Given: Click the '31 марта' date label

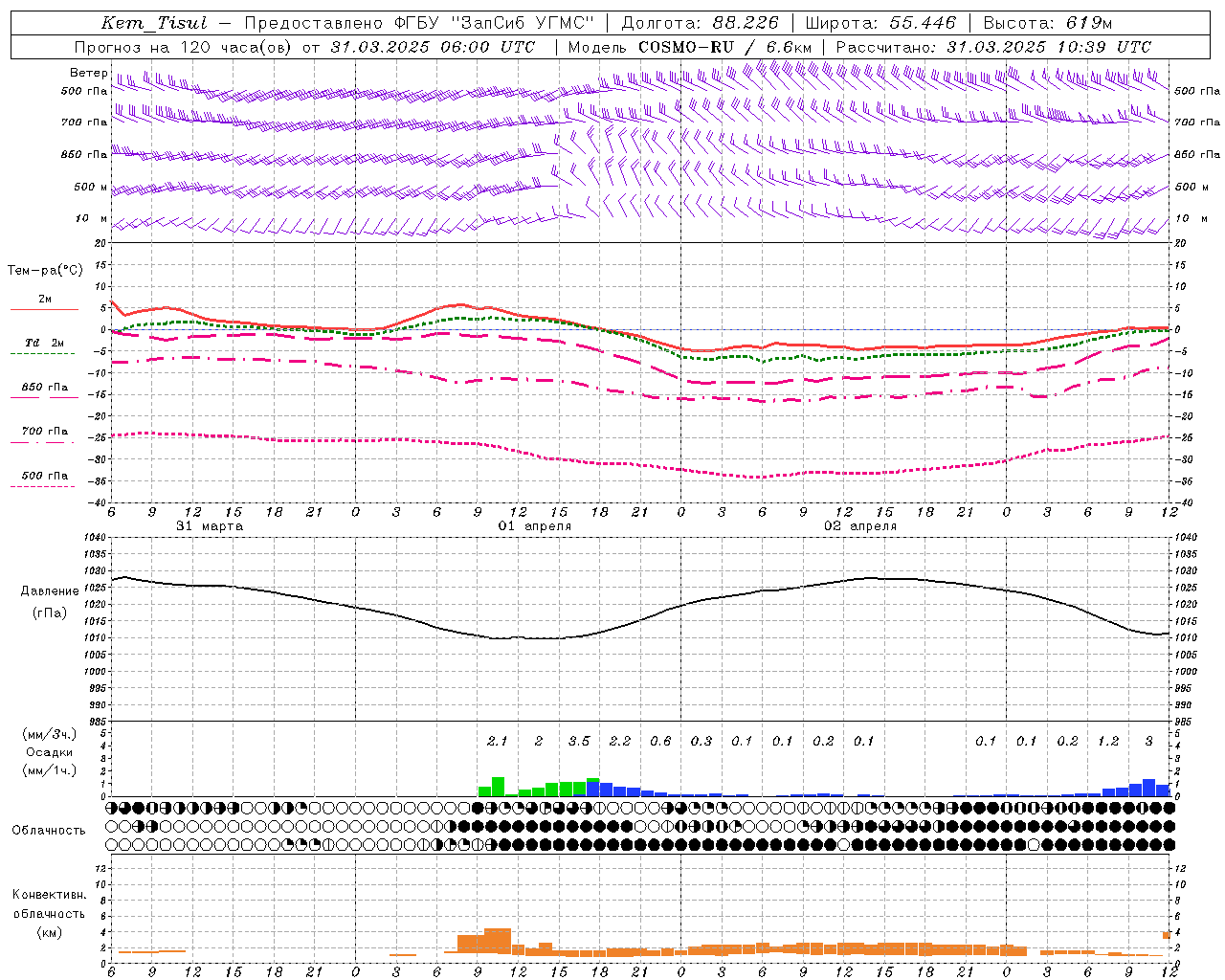Looking at the screenshot, I should tap(210, 526).
